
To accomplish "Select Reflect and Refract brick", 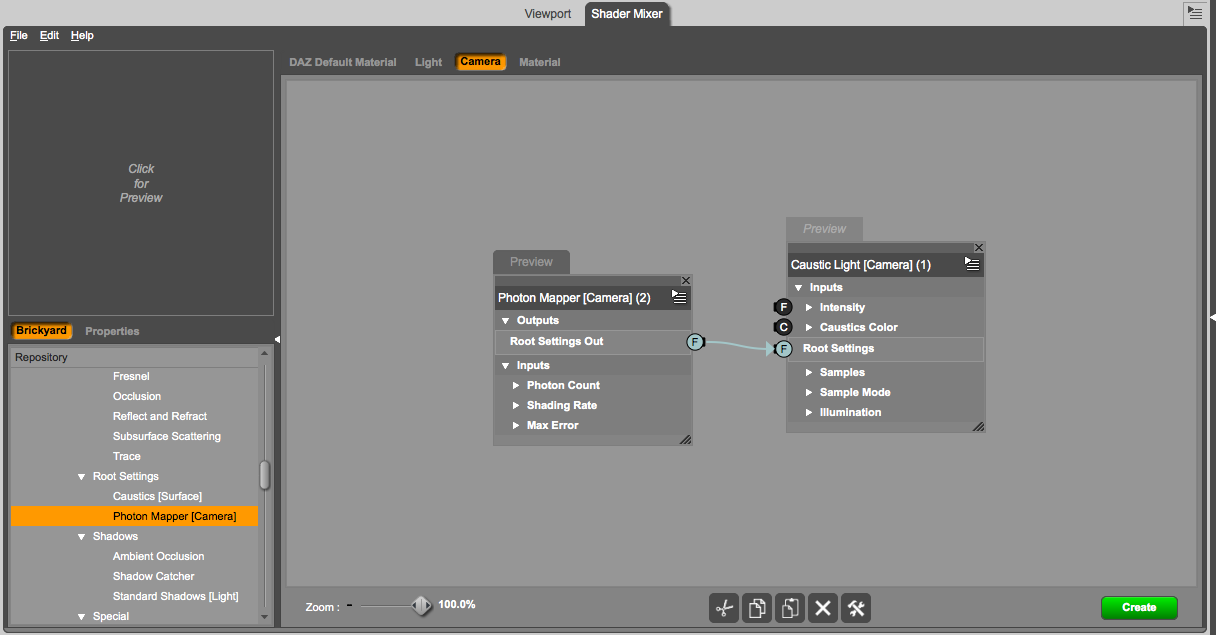I will tap(160, 417).
